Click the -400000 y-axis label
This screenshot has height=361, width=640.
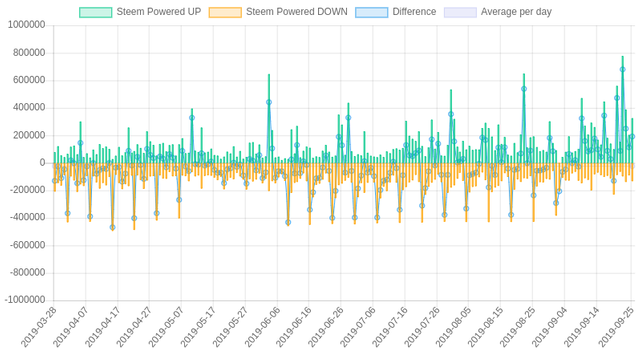pyautogui.click(x=27, y=218)
